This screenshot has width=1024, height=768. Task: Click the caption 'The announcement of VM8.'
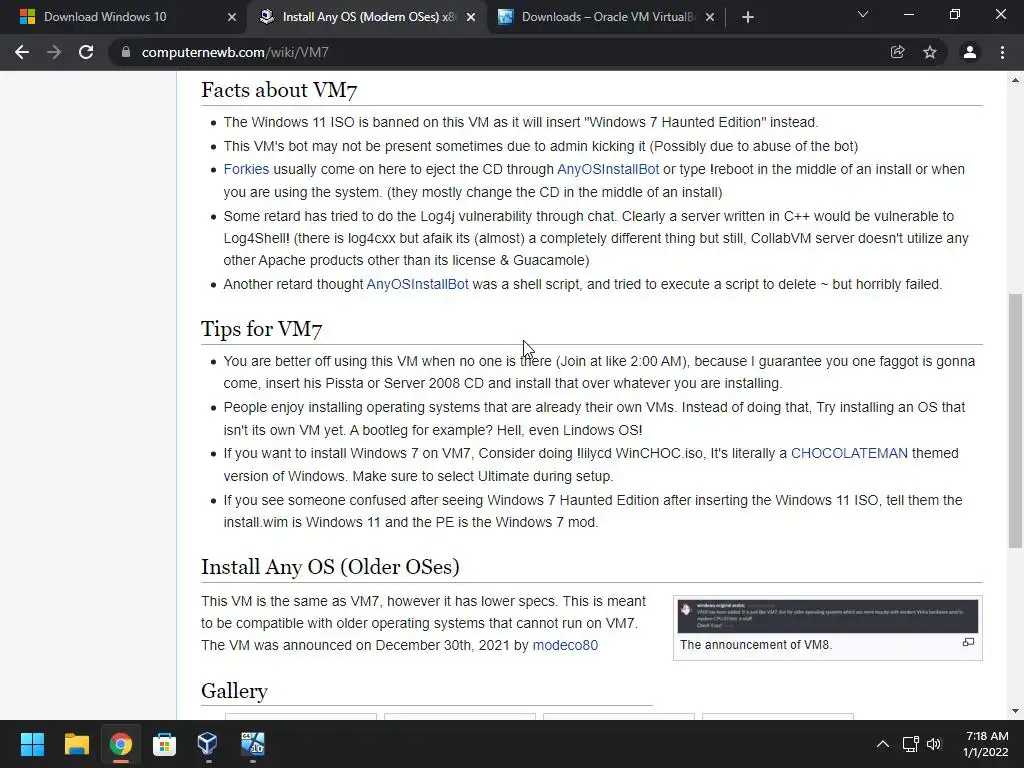(756, 645)
